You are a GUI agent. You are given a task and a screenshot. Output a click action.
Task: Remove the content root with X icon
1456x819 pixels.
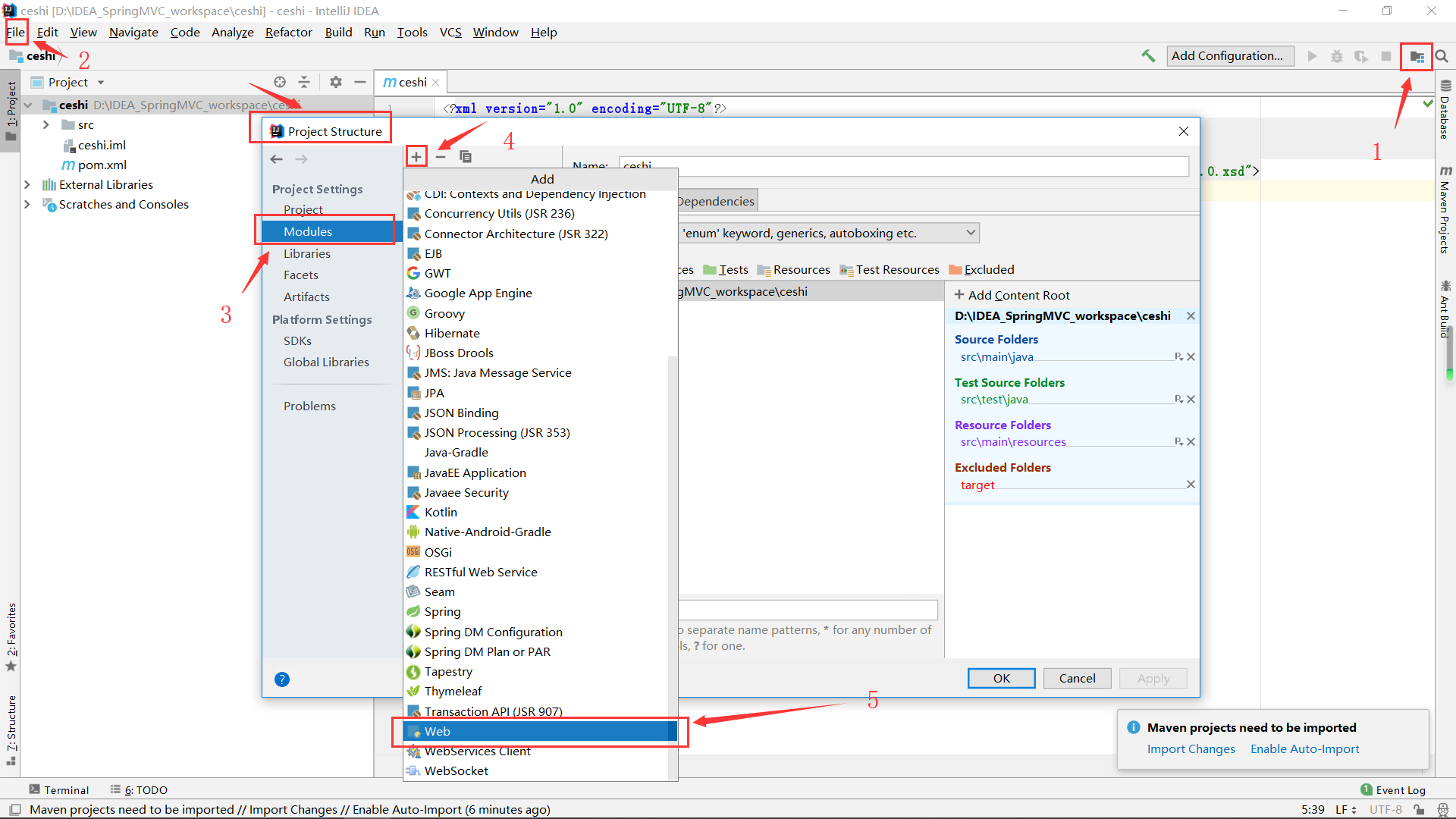tap(1191, 316)
